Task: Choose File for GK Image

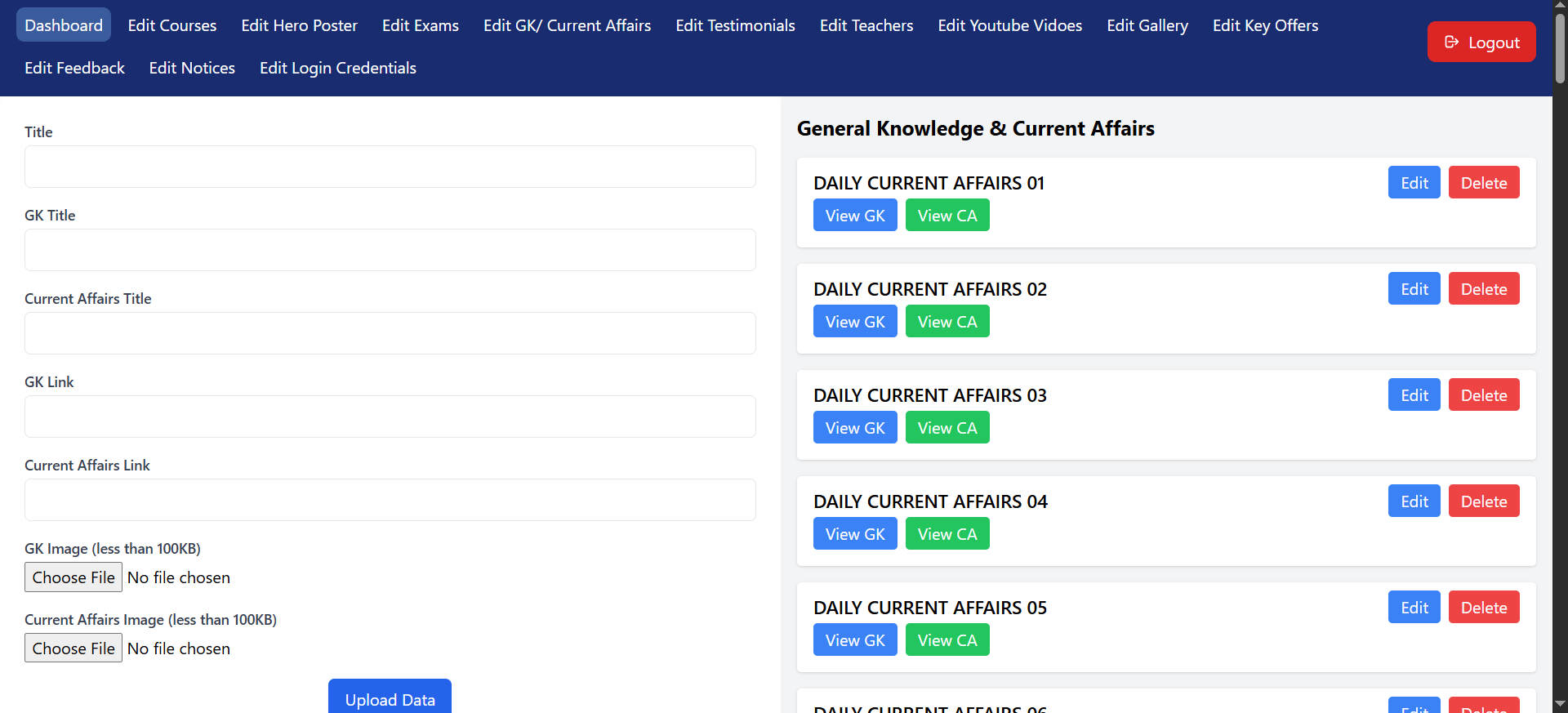Action: pyautogui.click(x=73, y=577)
